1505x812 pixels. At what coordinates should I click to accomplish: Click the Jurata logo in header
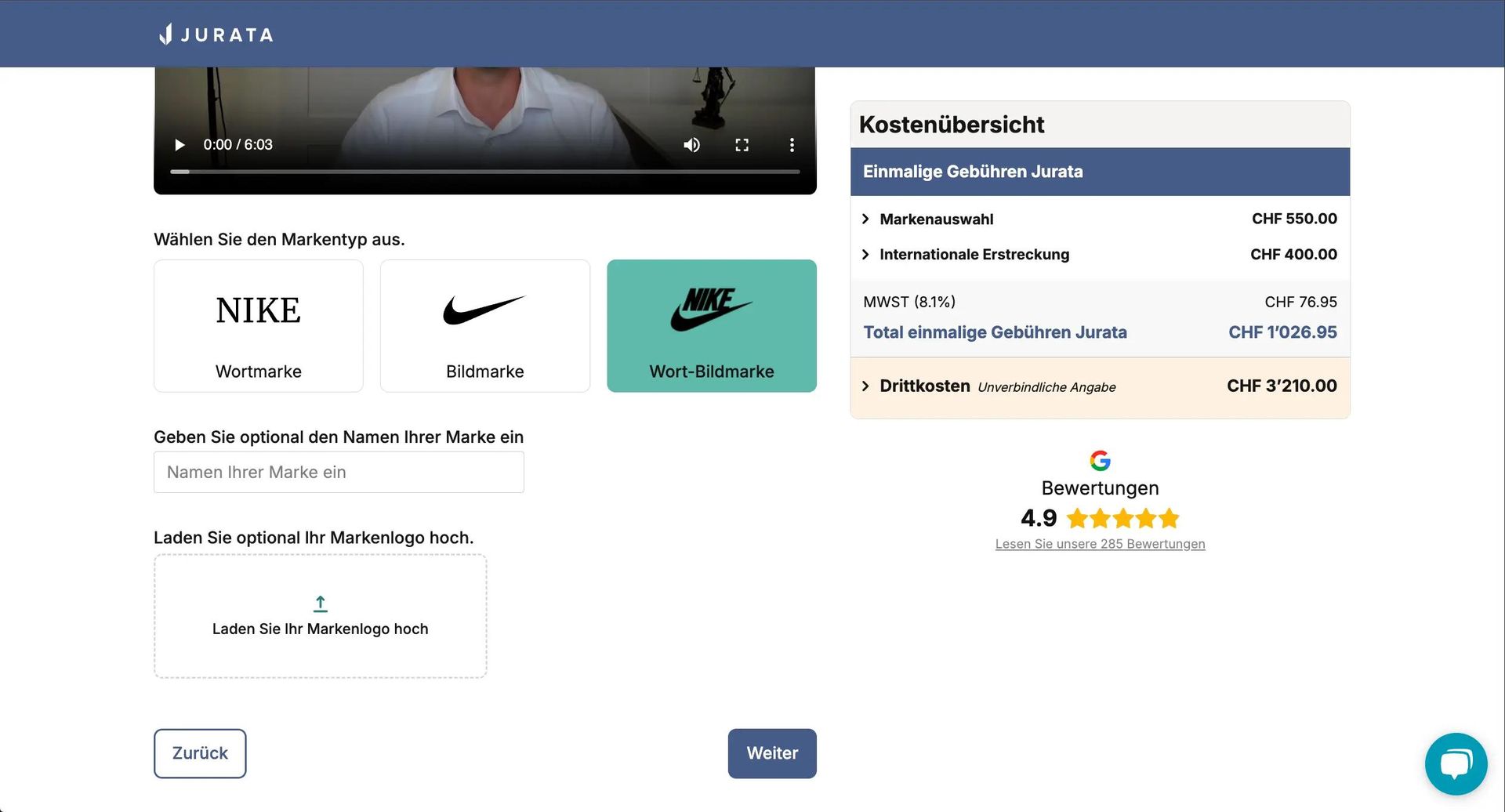click(x=216, y=34)
